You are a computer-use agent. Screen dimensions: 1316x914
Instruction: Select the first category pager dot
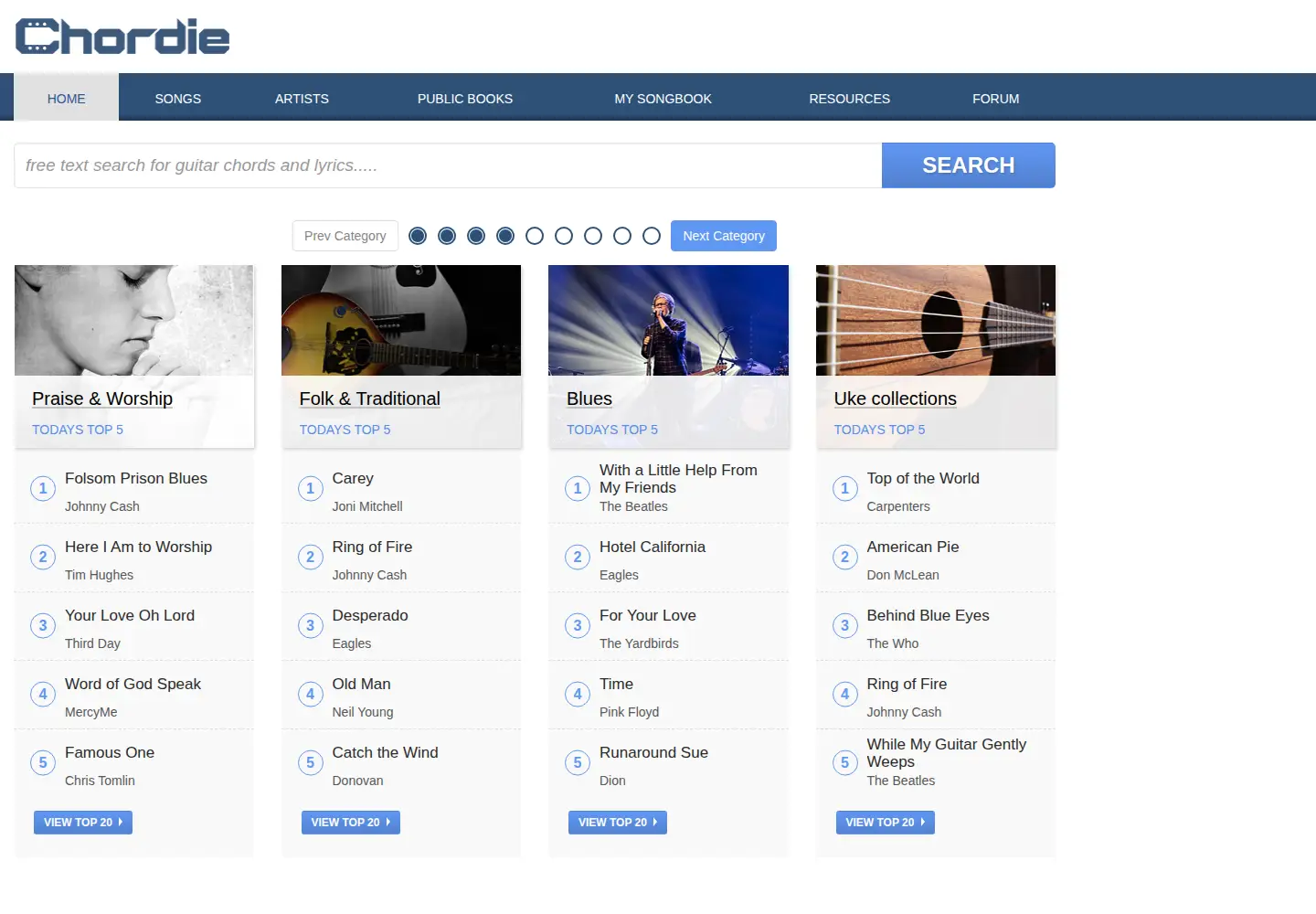tap(418, 236)
